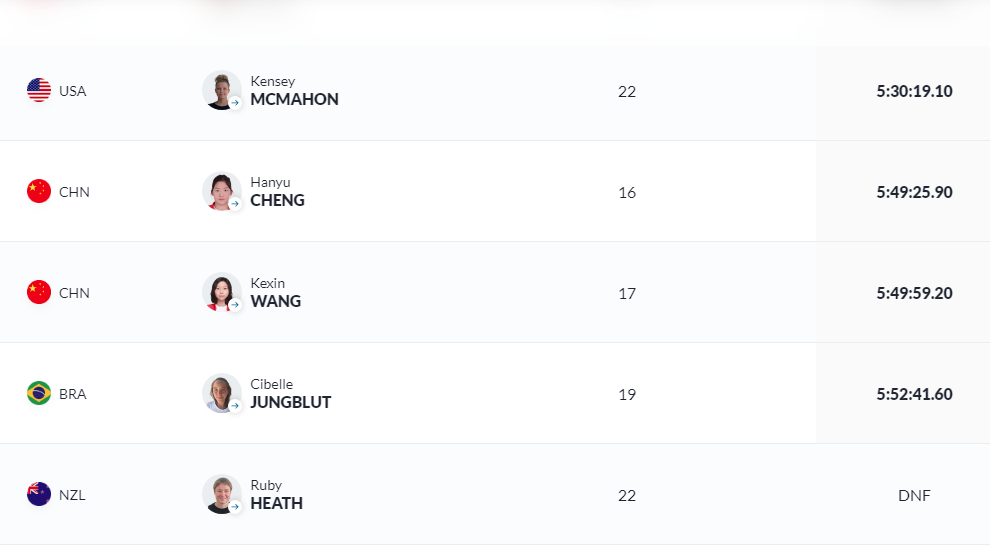Open Kensey MCMAHON athlete profile
Image resolution: width=990 pixels, height=557 pixels.
294,91
